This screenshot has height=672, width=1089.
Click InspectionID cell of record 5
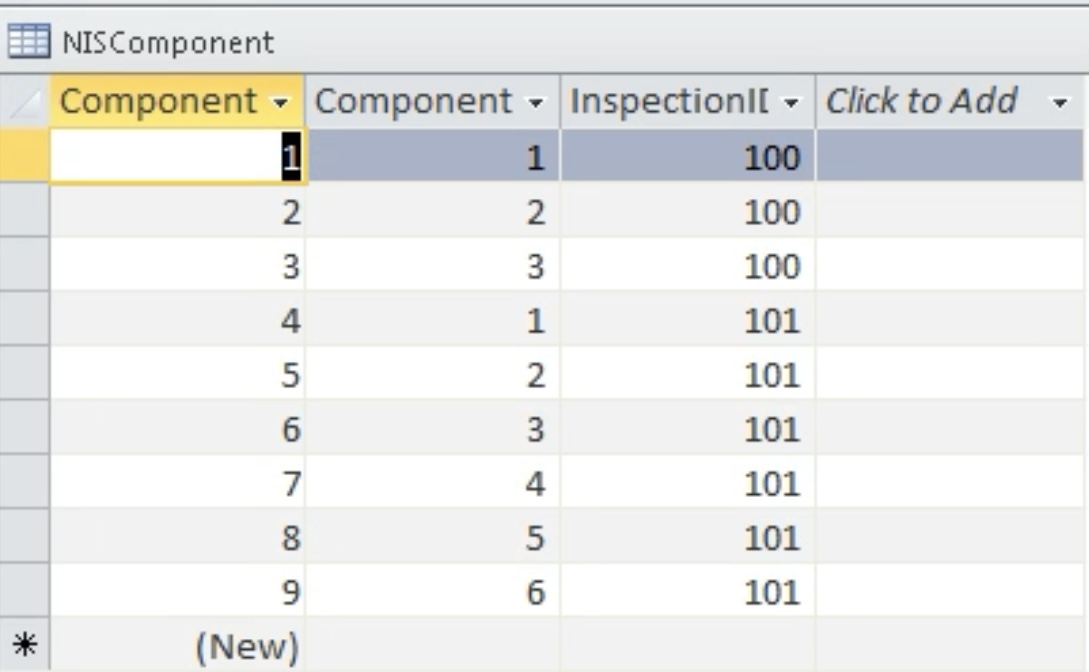(x=687, y=374)
